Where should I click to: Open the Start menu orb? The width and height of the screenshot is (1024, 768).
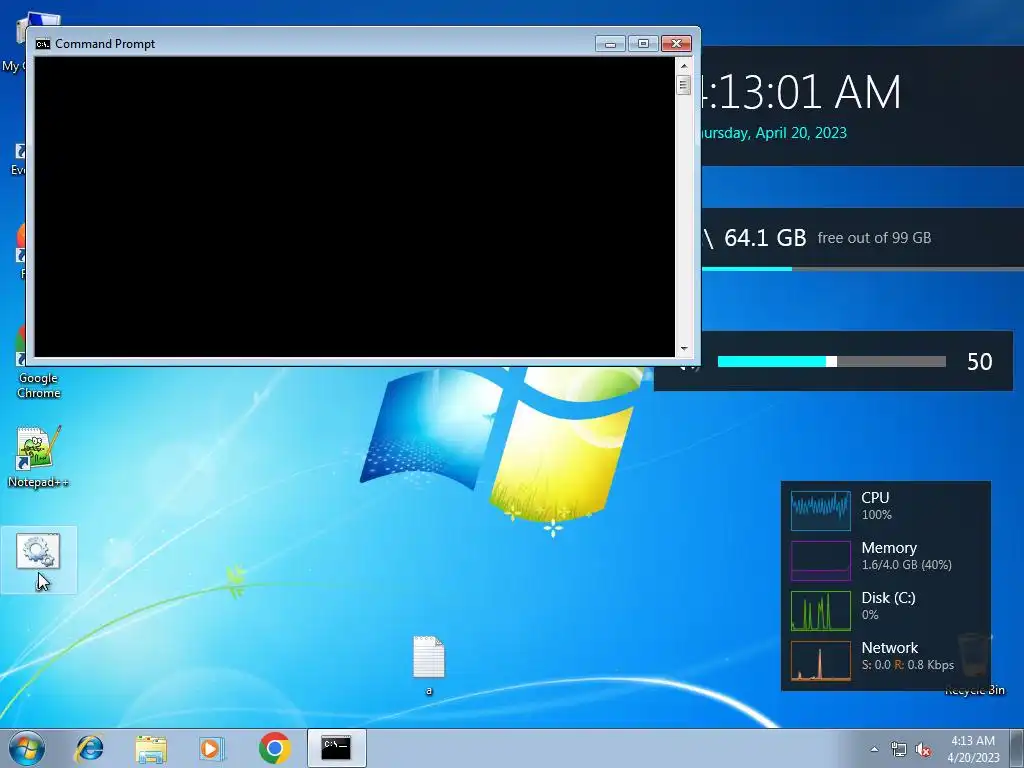point(27,748)
